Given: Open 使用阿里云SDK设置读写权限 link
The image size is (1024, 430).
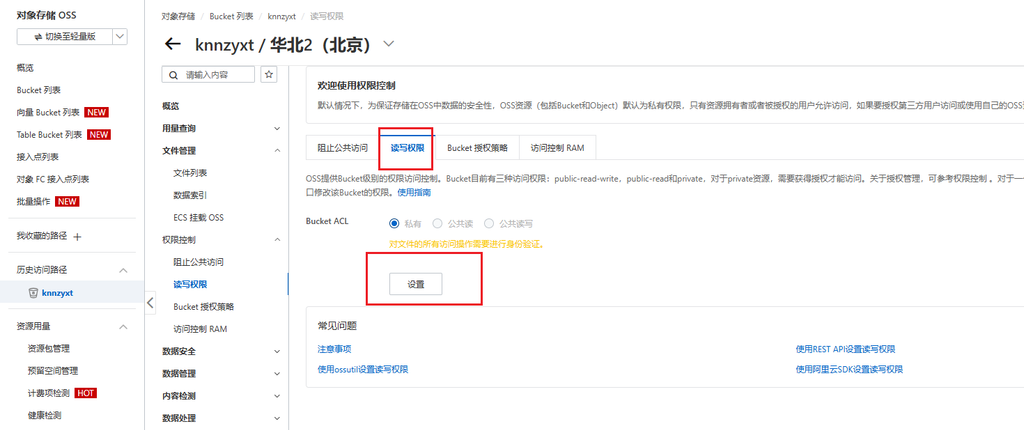Looking at the screenshot, I should 849,369.
